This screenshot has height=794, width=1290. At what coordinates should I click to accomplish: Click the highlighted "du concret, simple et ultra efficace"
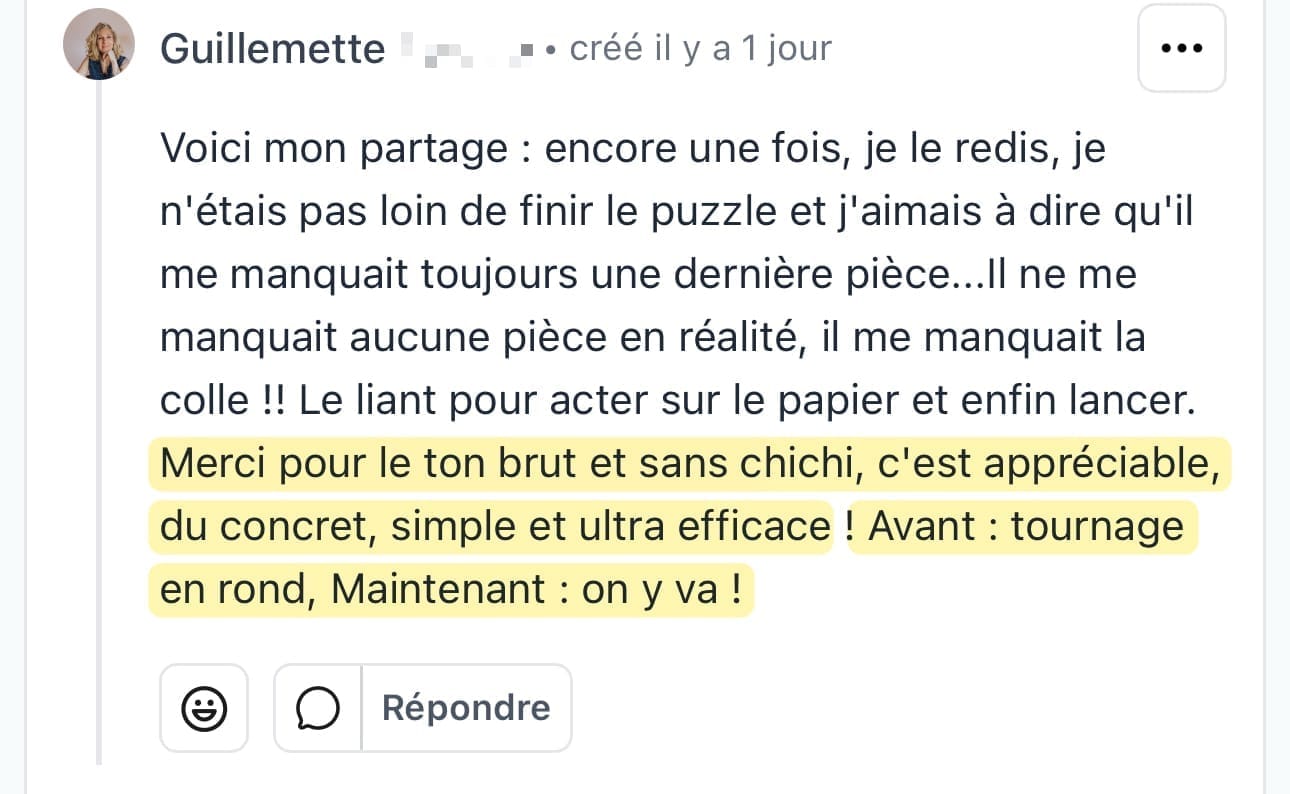495,526
